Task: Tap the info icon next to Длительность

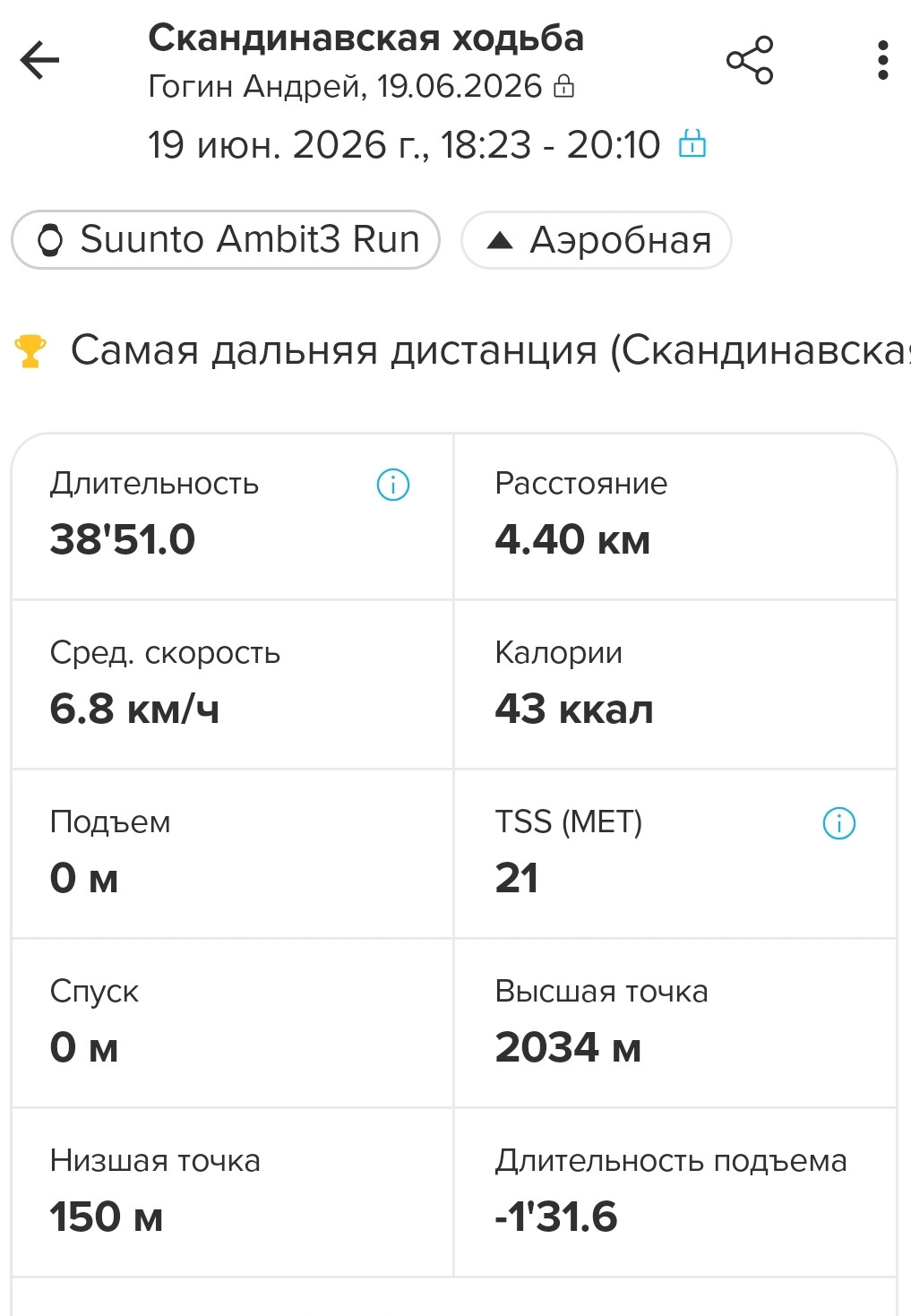Action: 393,485
